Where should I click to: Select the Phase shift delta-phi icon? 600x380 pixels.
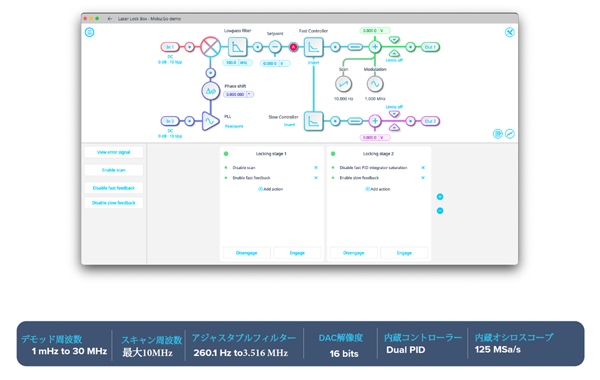coord(210,91)
